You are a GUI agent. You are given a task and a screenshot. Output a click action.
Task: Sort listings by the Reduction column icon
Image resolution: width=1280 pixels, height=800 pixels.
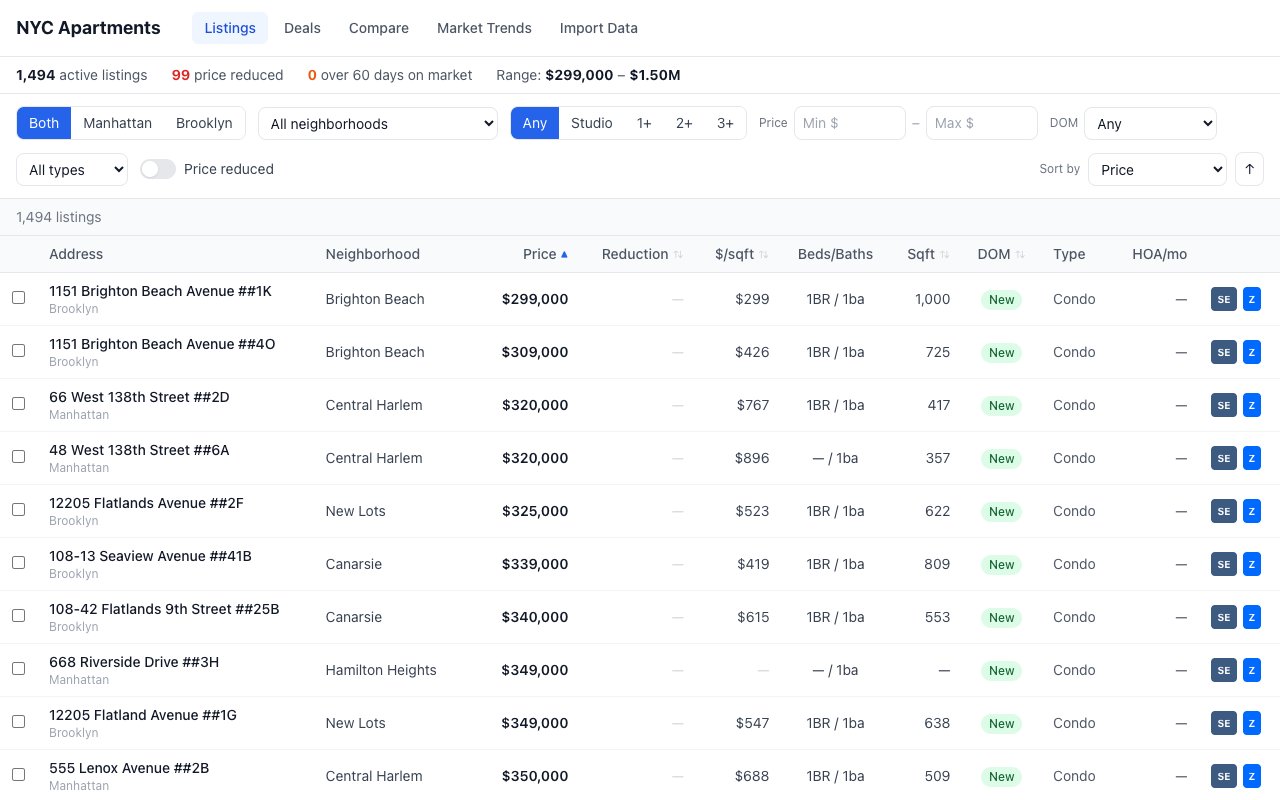point(676,254)
